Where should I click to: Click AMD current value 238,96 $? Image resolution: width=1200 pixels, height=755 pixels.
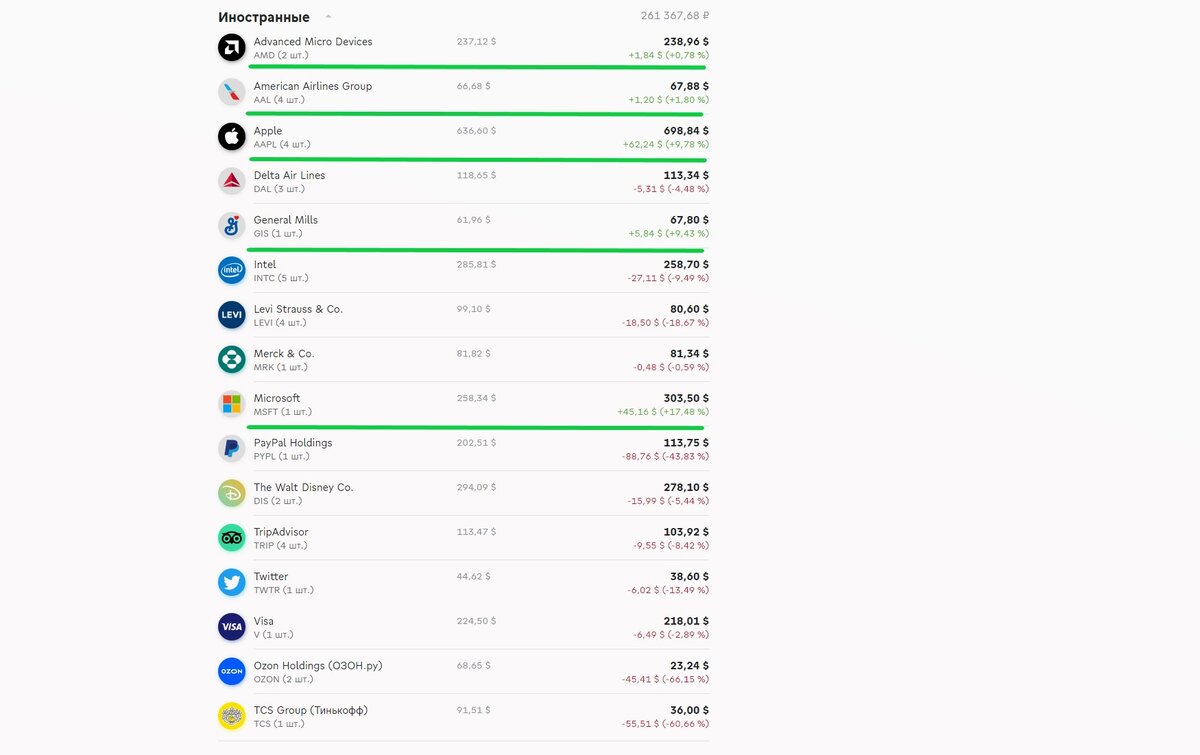686,42
